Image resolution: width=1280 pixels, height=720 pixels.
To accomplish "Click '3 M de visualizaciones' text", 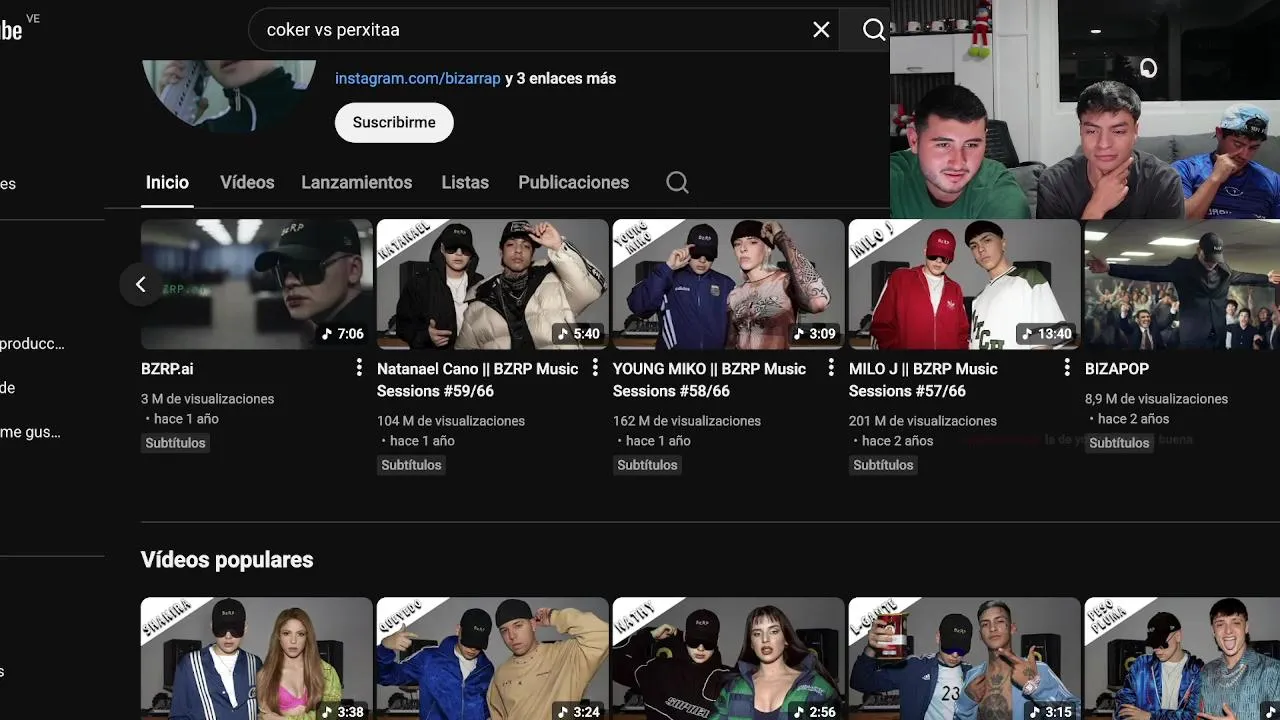I will (x=207, y=399).
